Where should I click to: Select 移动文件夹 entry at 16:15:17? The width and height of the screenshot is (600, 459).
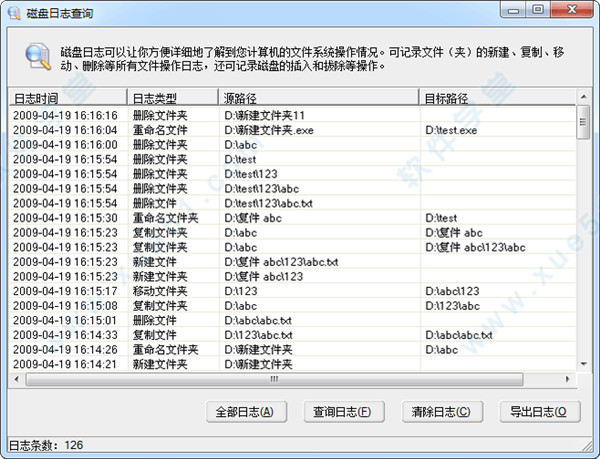[292, 291]
